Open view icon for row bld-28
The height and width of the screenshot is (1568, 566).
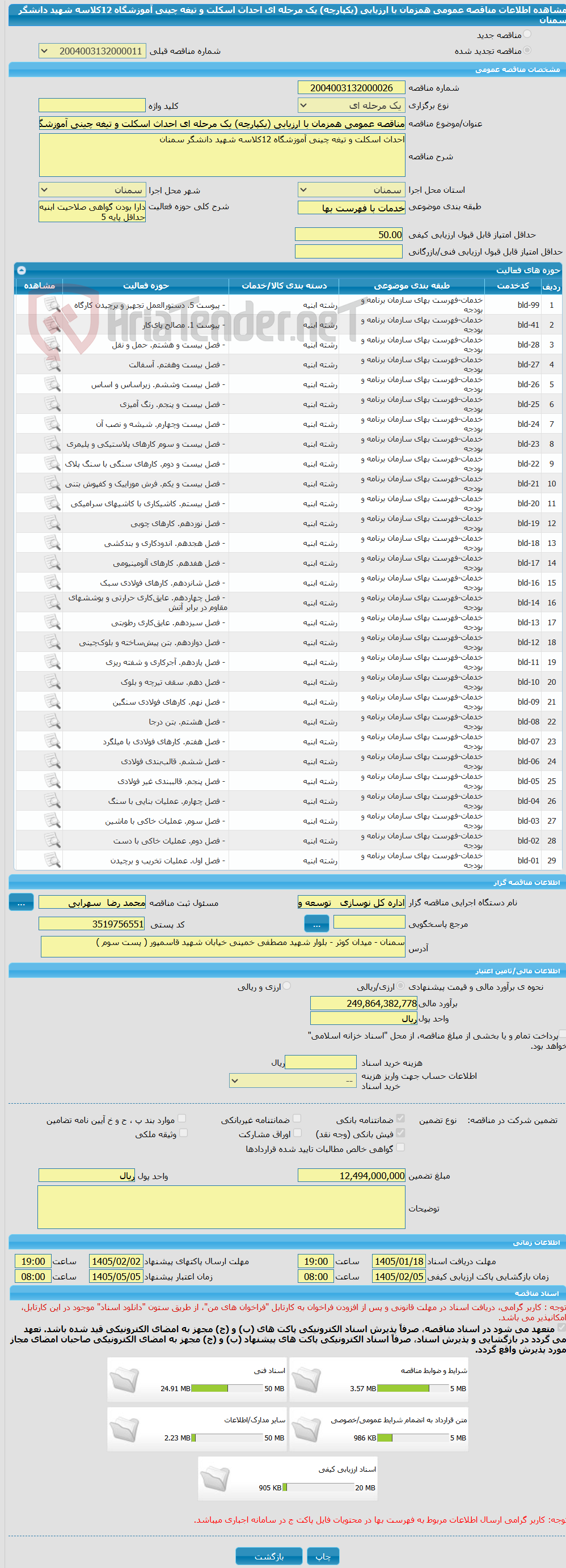coord(52,345)
